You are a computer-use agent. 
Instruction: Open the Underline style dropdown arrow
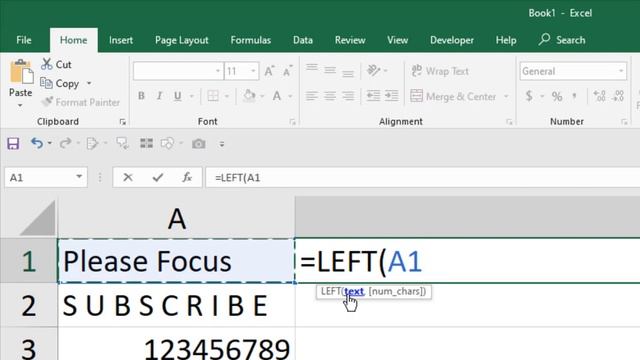coord(191,96)
